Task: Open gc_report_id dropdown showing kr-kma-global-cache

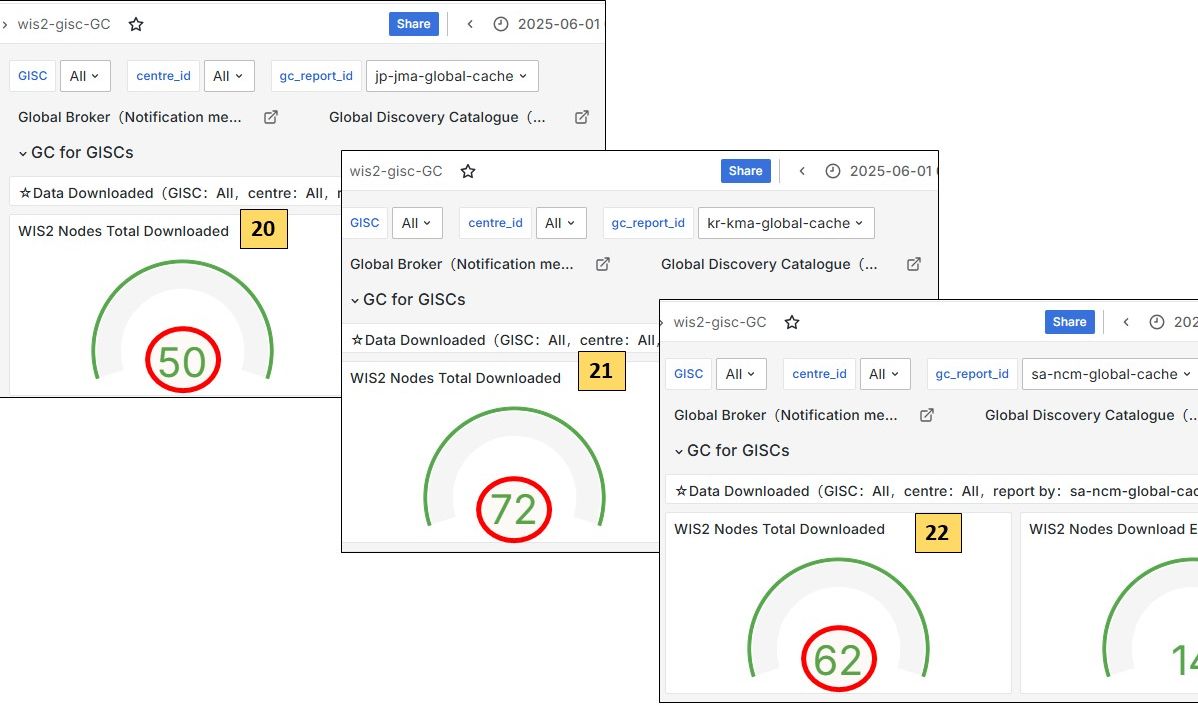Action: [x=785, y=223]
